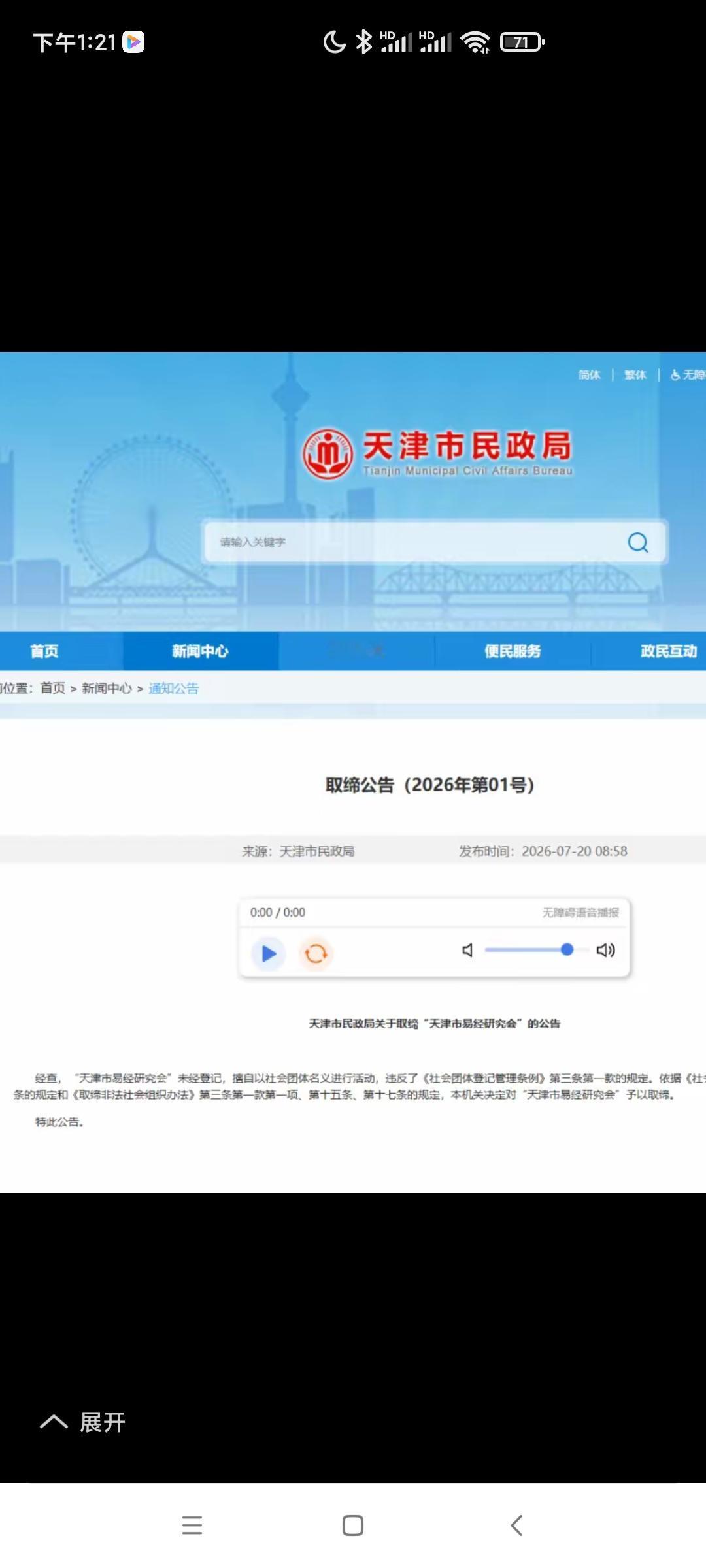Click the search magnifier icon

[638, 542]
